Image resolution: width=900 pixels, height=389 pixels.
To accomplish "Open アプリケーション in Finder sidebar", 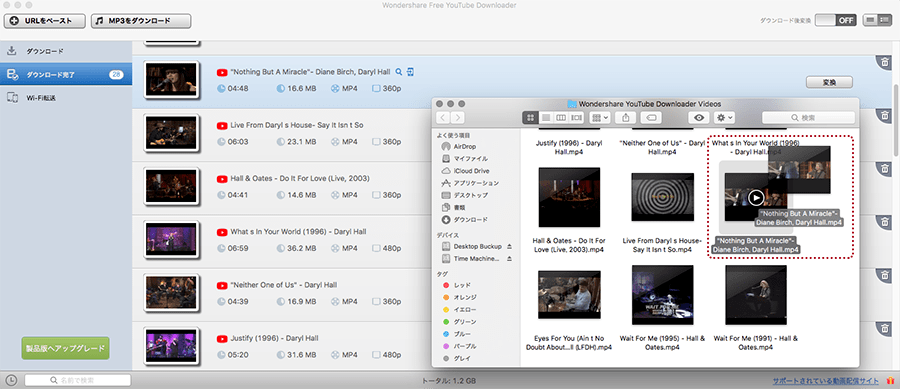I will coord(476,183).
